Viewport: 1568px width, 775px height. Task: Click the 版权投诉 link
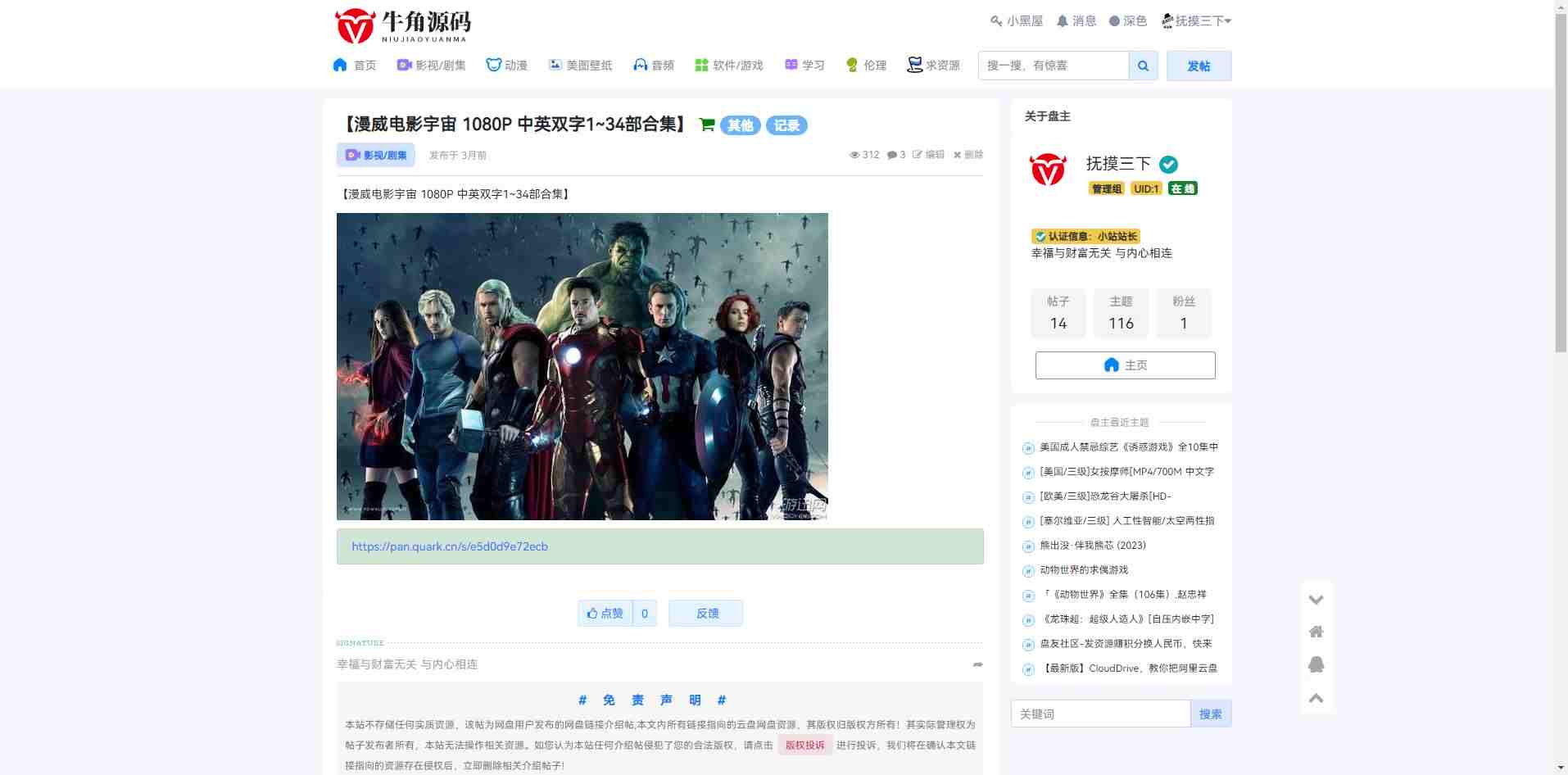coord(804,745)
